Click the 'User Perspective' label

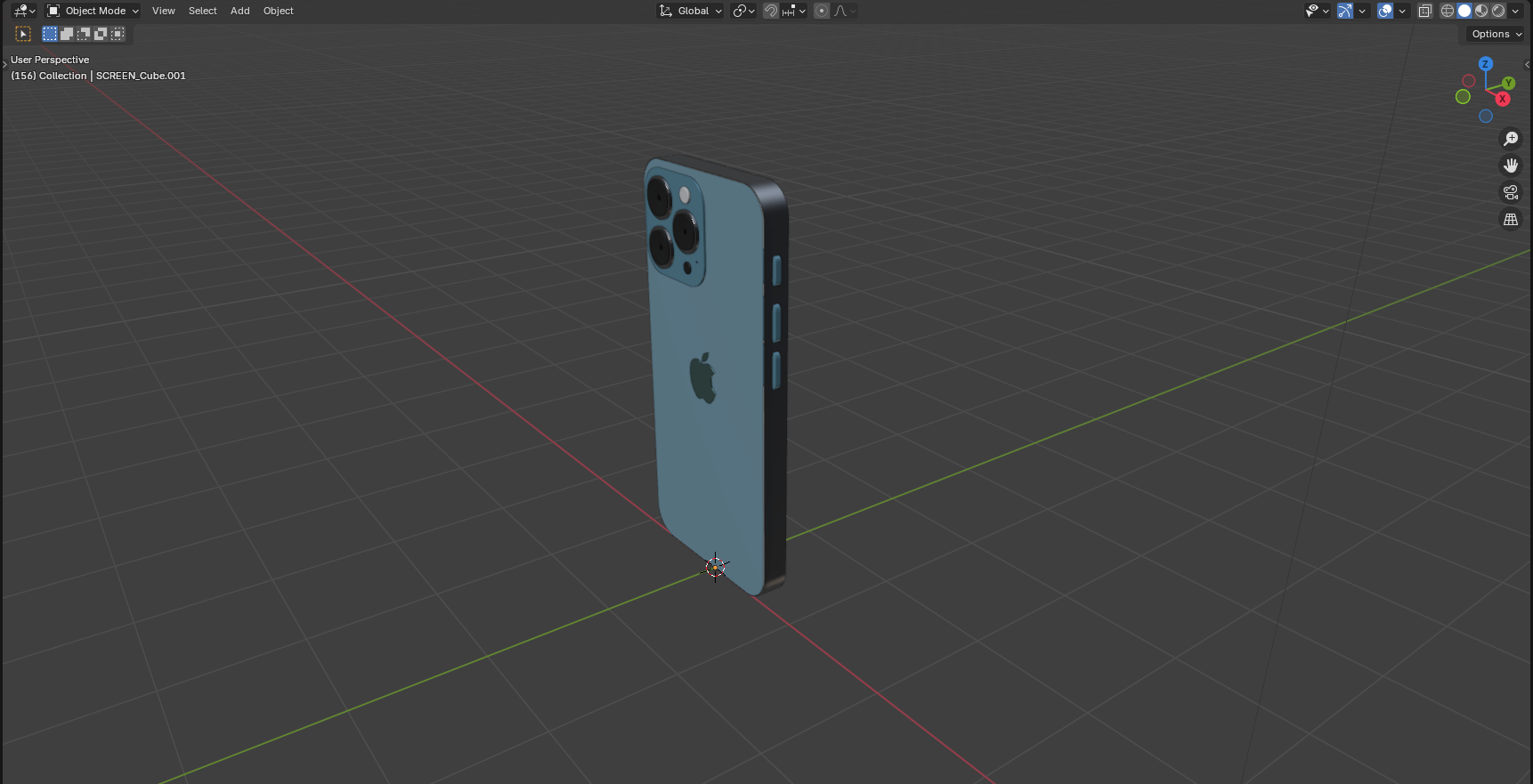pyautogui.click(x=50, y=60)
